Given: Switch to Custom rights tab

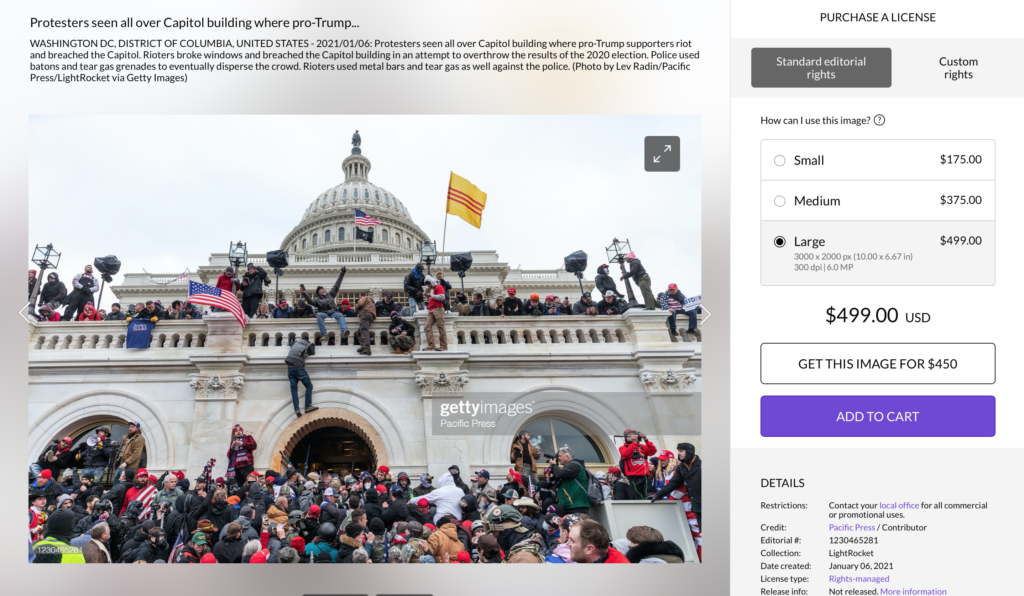Looking at the screenshot, I should [958, 68].
